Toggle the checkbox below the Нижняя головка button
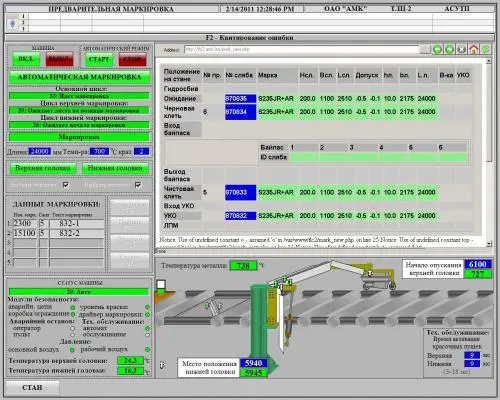The width and height of the screenshot is (500, 400). click(x=138, y=185)
